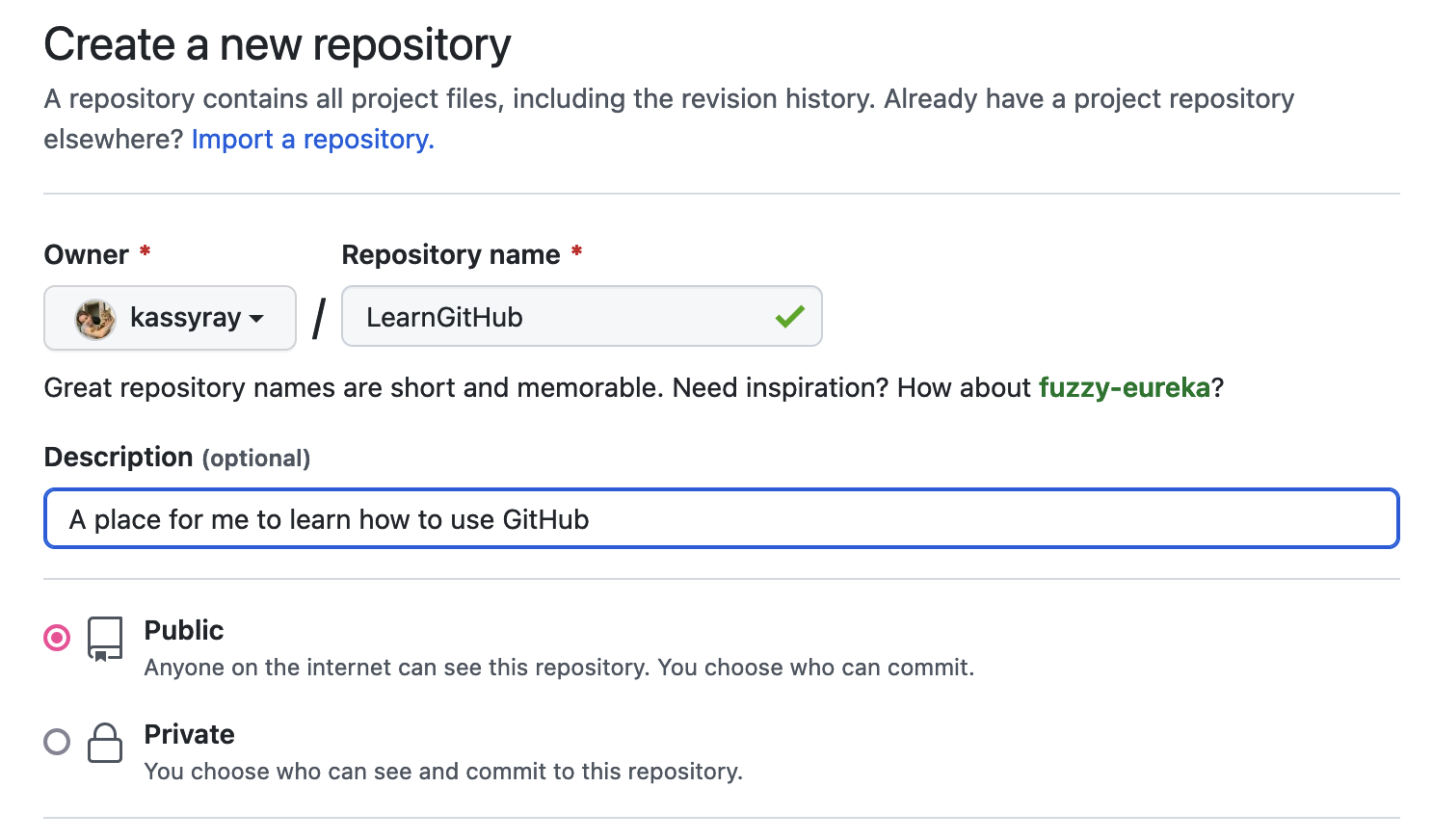Click the green checkmark validation icon

pos(789,316)
